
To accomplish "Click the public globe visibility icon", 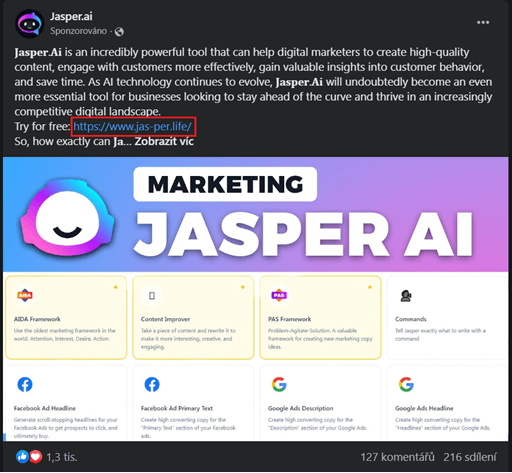I will (119, 32).
